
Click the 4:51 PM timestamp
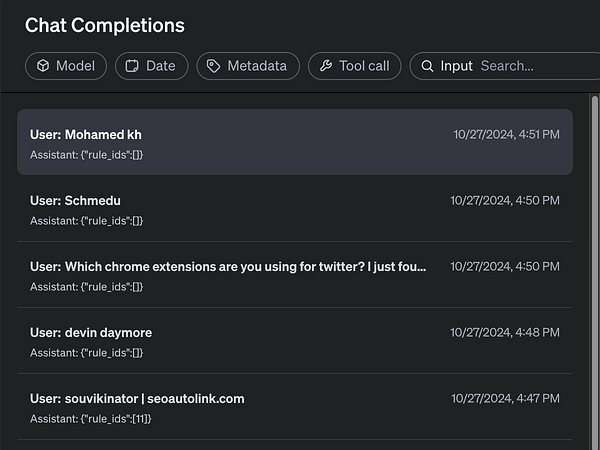click(506, 134)
